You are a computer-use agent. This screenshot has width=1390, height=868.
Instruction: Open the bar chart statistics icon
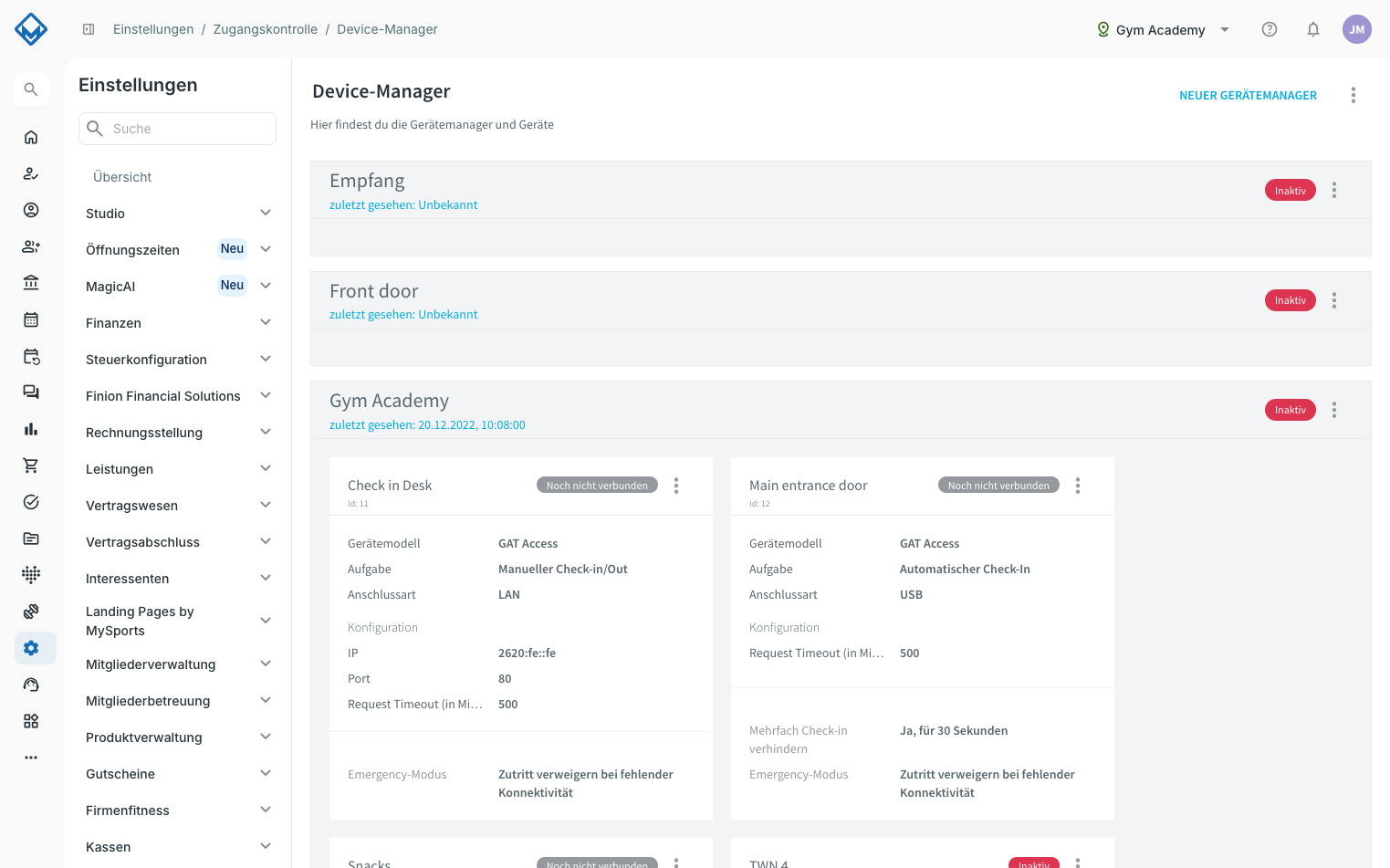tap(31, 429)
